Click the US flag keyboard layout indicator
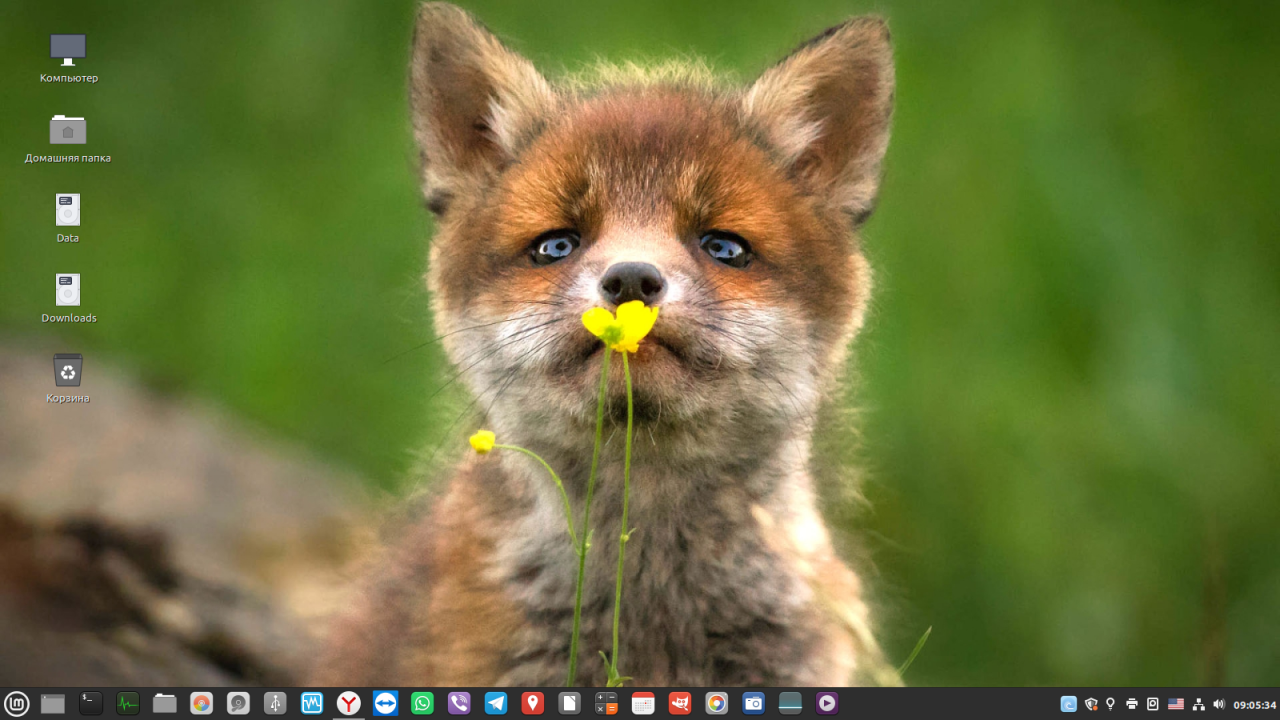The width and height of the screenshot is (1280, 720). [1176, 704]
